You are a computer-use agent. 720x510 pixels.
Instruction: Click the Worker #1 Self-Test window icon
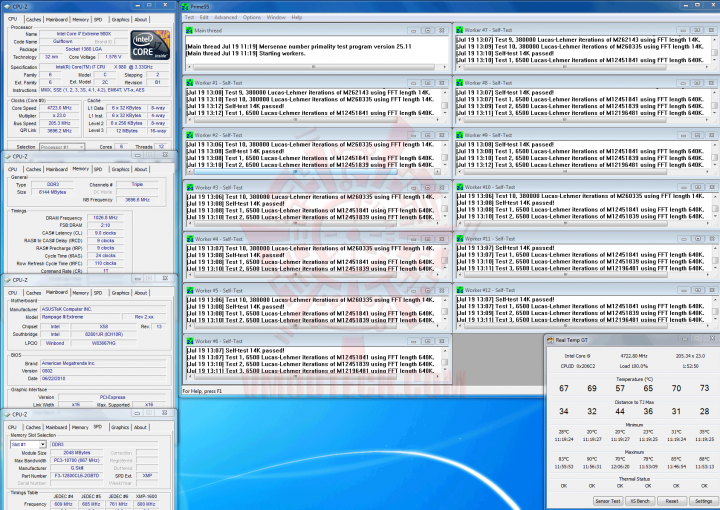(190, 81)
